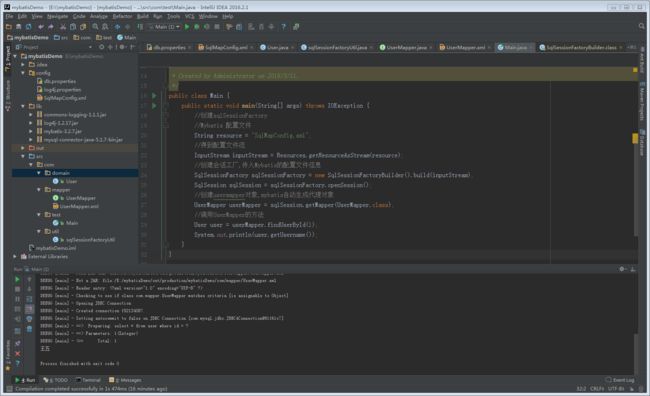Click the Scroll from Source target icon

coord(102,47)
